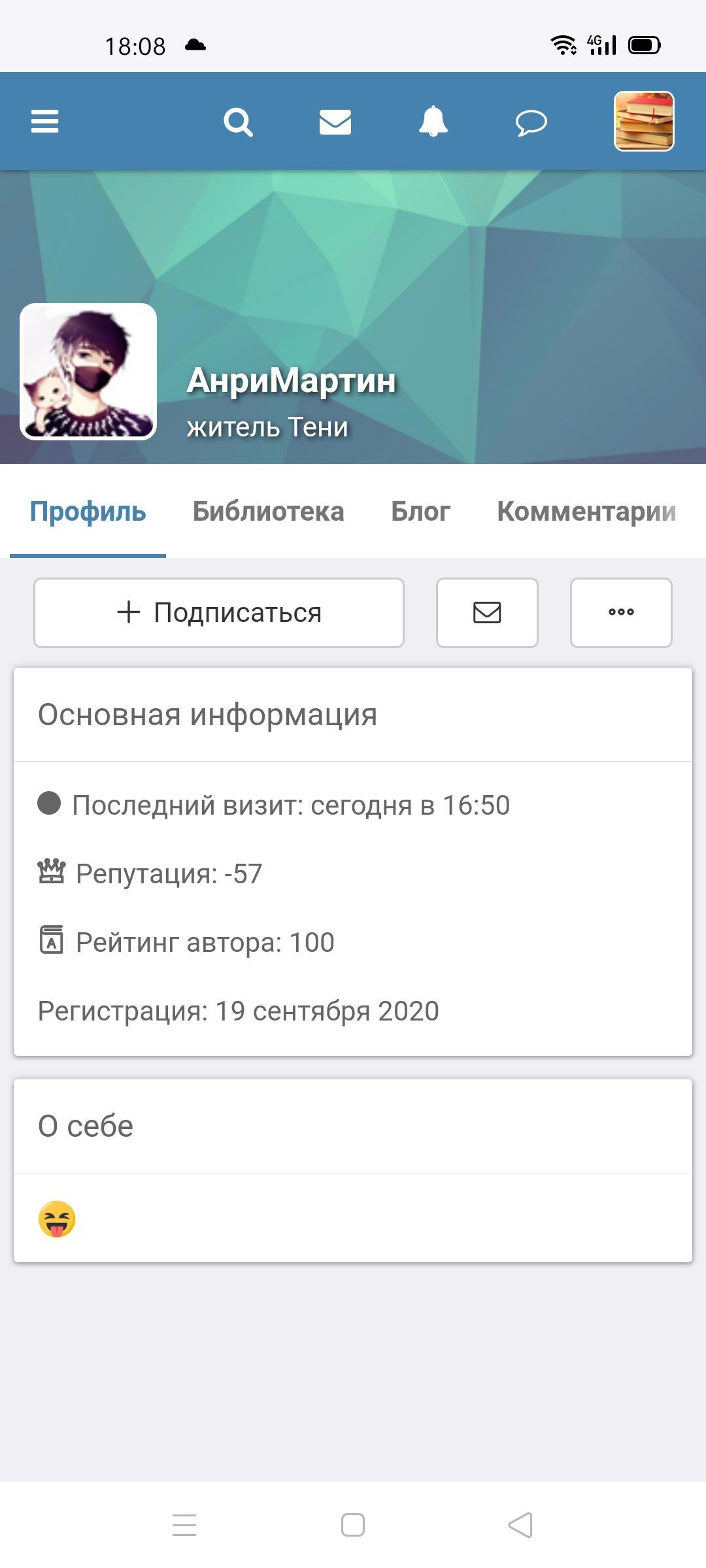The width and height of the screenshot is (706, 1568).
Task: Tap the АнриМартин username heading
Action: tap(292, 380)
